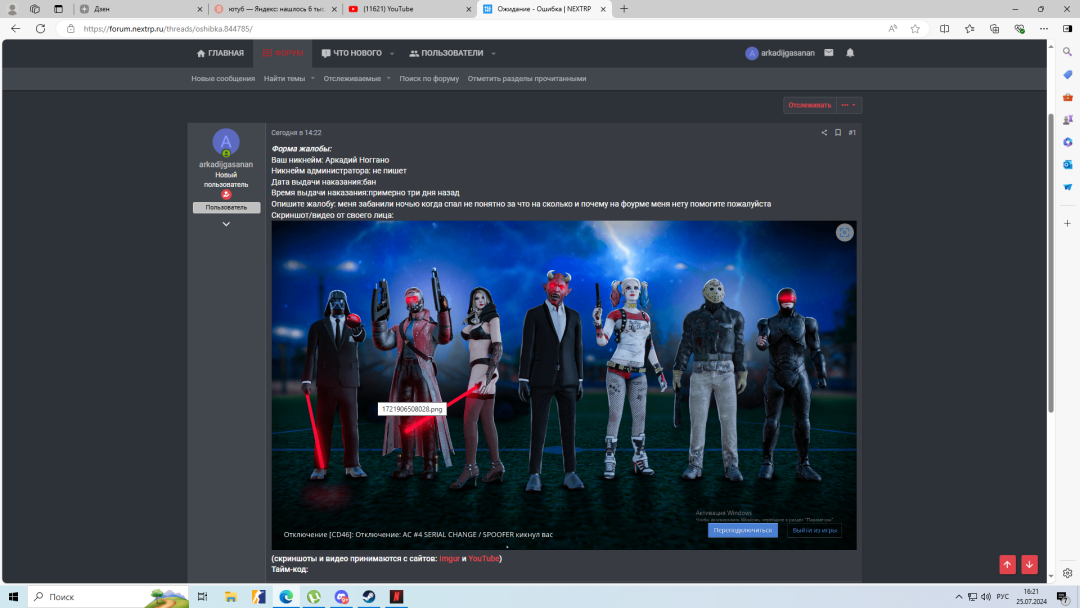Image resolution: width=1080 pixels, height=608 pixels.
Task: Switch to the ютуб — Яндекс tab
Action: tap(276, 9)
